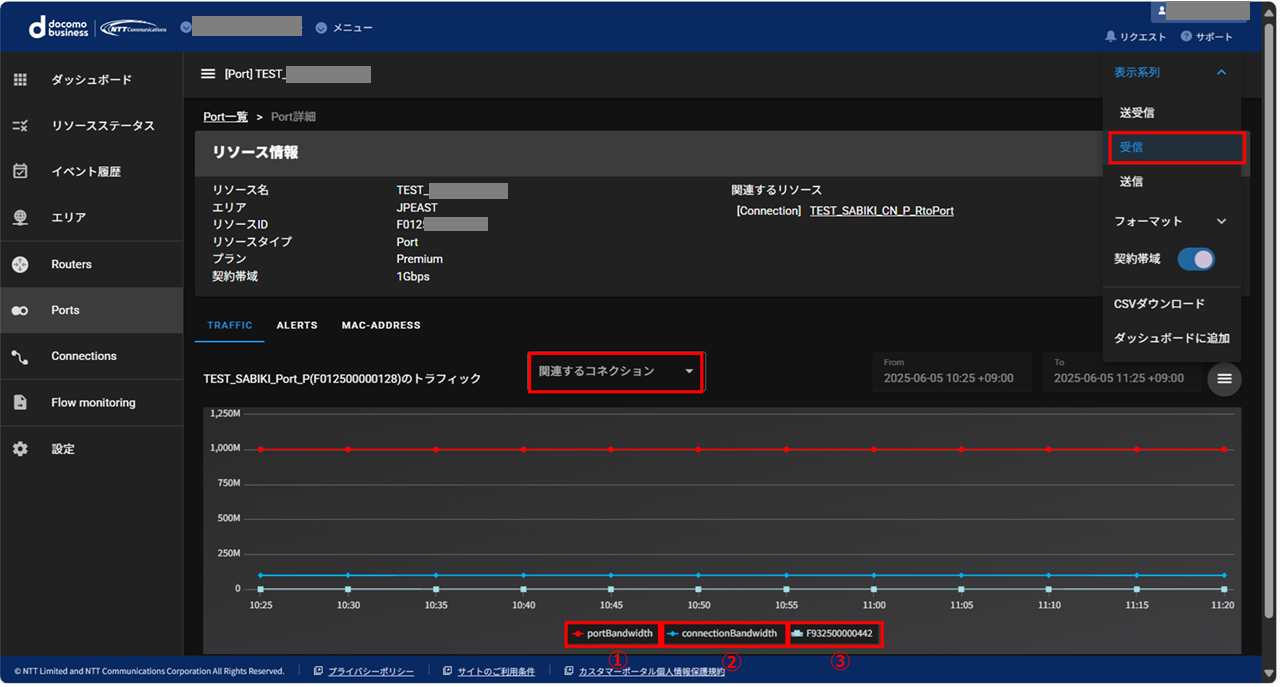Screen dimensions: 1280x687
Task: Expand the フォーマット section
Action: [1221, 221]
